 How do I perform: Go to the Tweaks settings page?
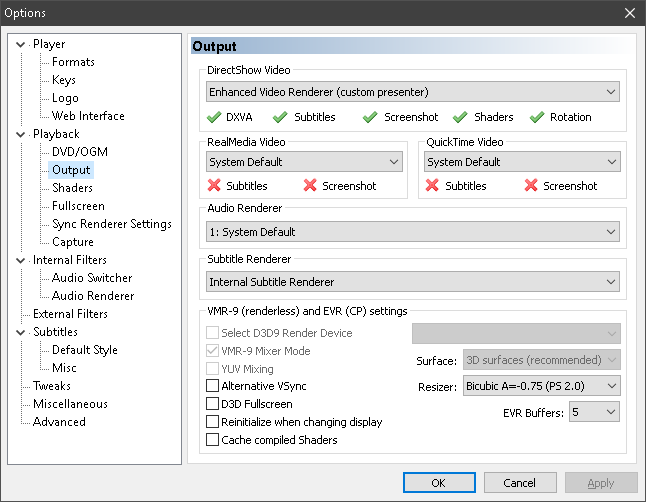[52, 386]
